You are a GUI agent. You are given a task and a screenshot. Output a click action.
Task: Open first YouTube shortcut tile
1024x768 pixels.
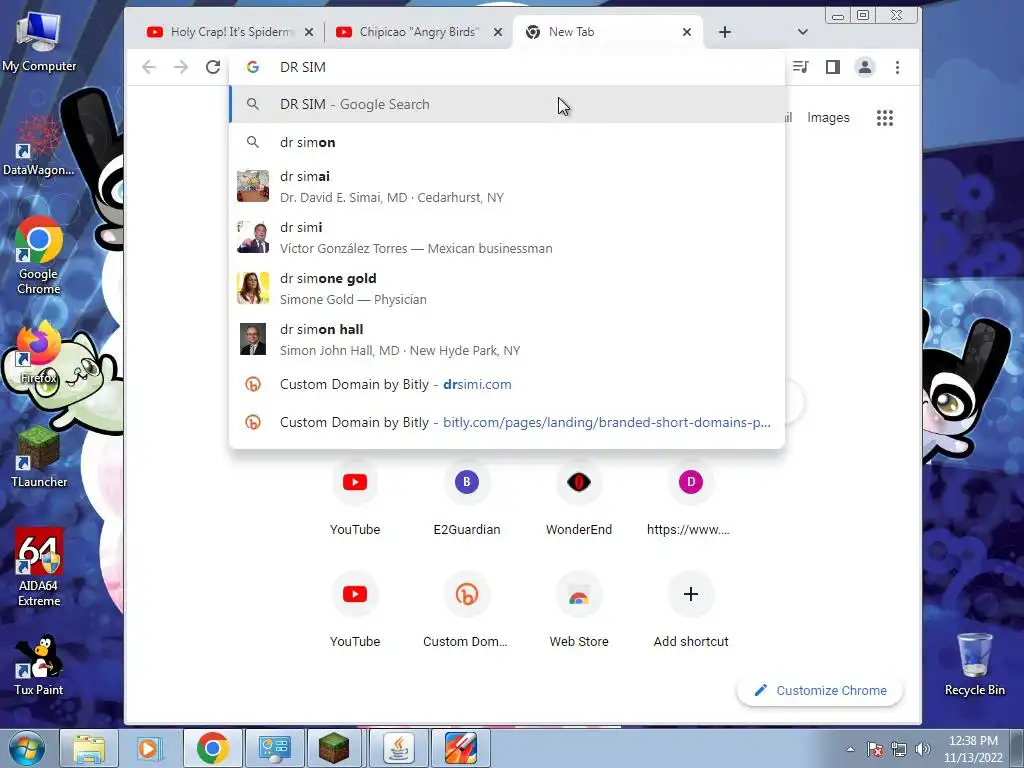point(355,500)
